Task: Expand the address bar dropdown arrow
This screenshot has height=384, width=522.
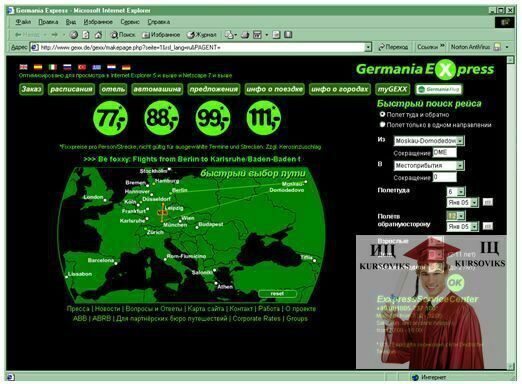Action: click(x=368, y=47)
